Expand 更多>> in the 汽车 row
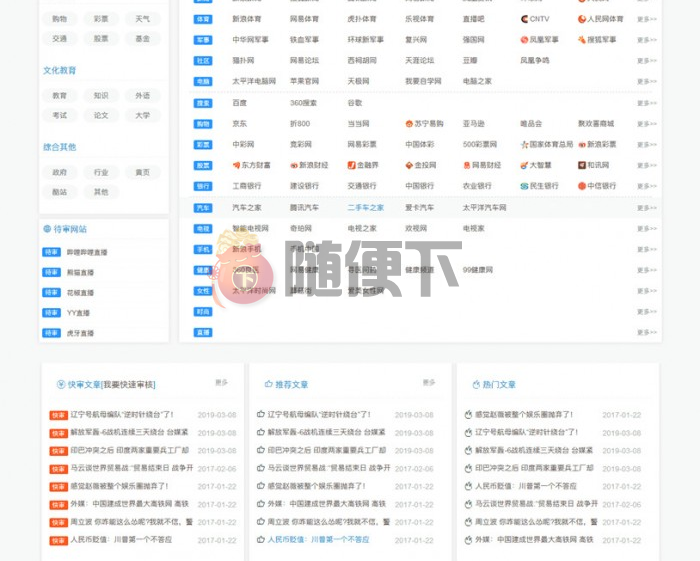The height and width of the screenshot is (561, 700). (x=647, y=208)
